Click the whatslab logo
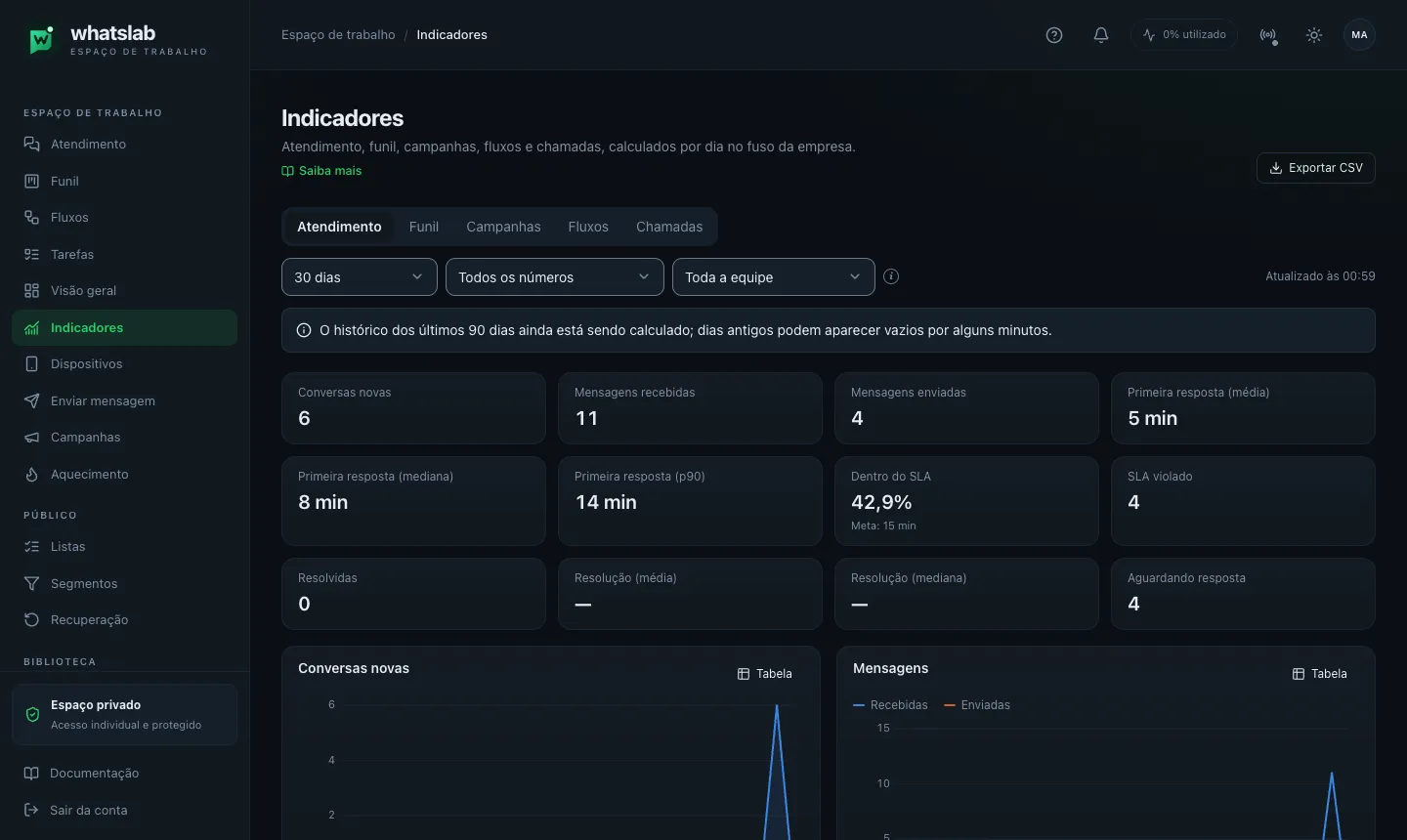 pyautogui.click(x=115, y=40)
